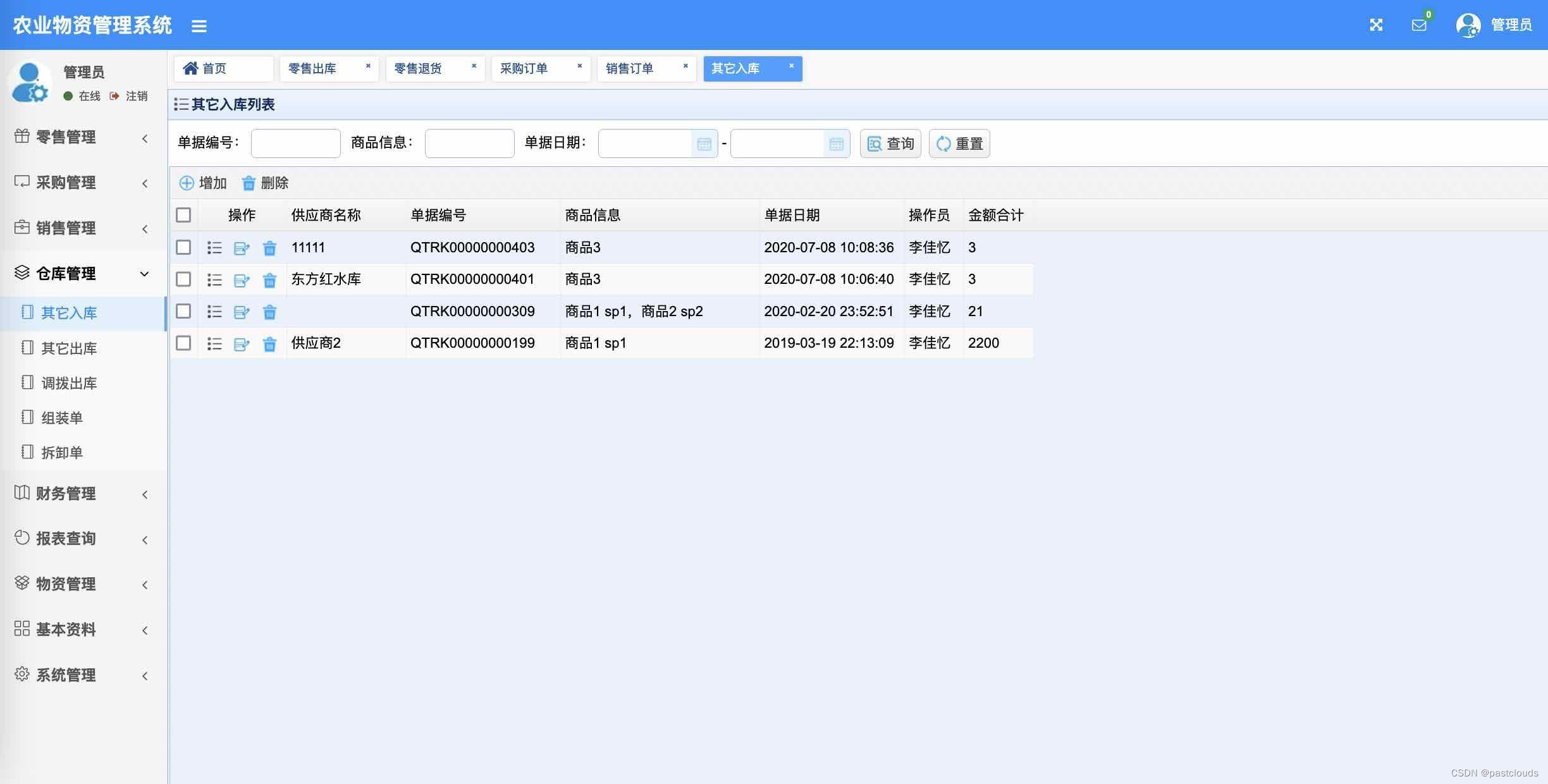The height and width of the screenshot is (784, 1548).
Task: Check the checkbox on row QTRK00000000309
Action: (183, 311)
